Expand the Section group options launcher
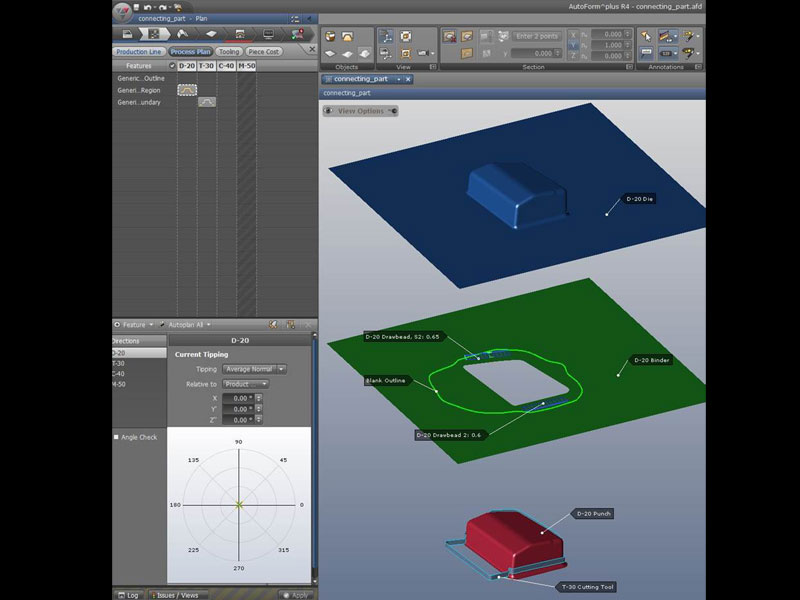 [629, 67]
